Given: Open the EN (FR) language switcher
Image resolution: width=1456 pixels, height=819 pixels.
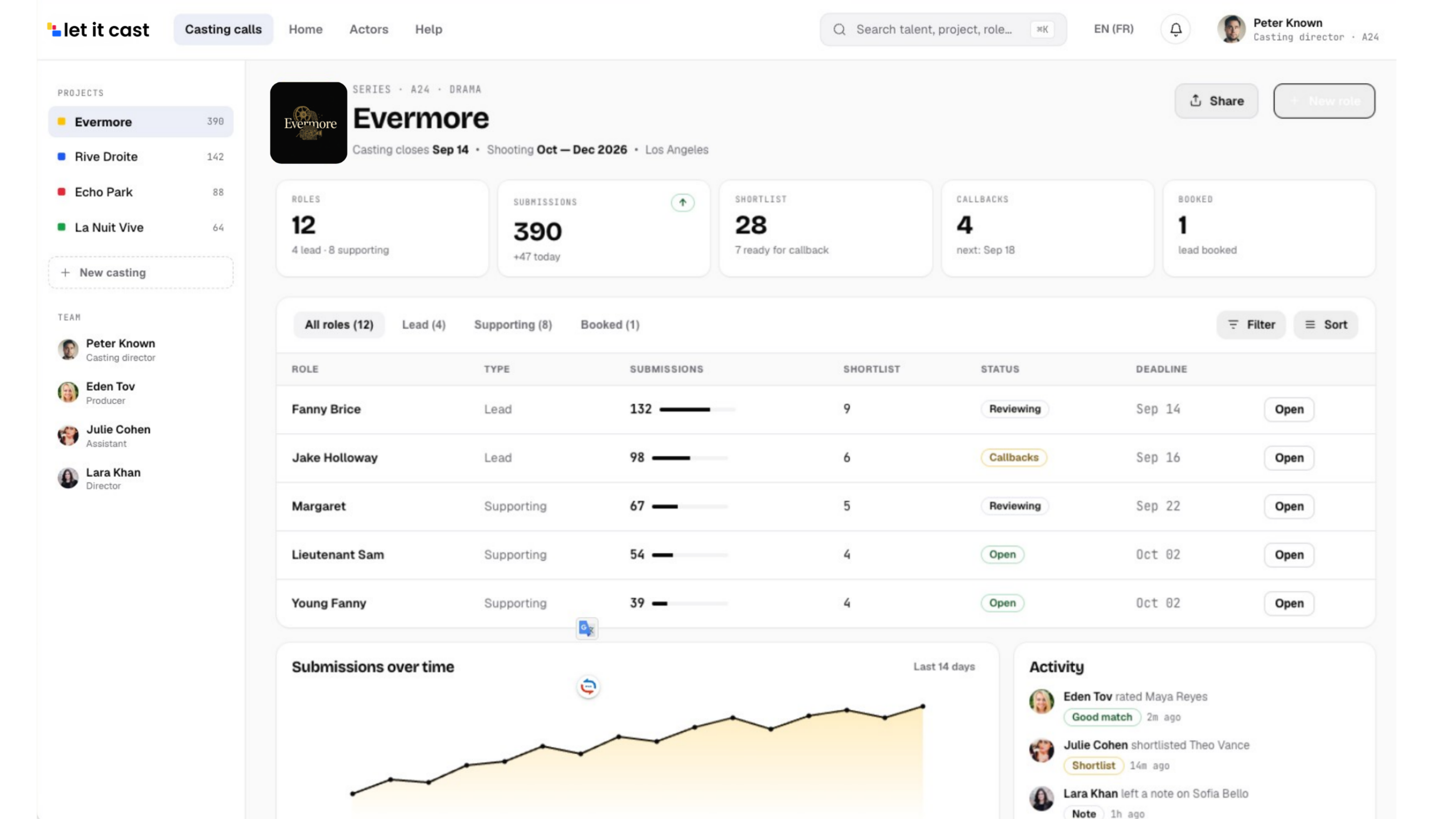Looking at the screenshot, I should tap(1113, 29).
